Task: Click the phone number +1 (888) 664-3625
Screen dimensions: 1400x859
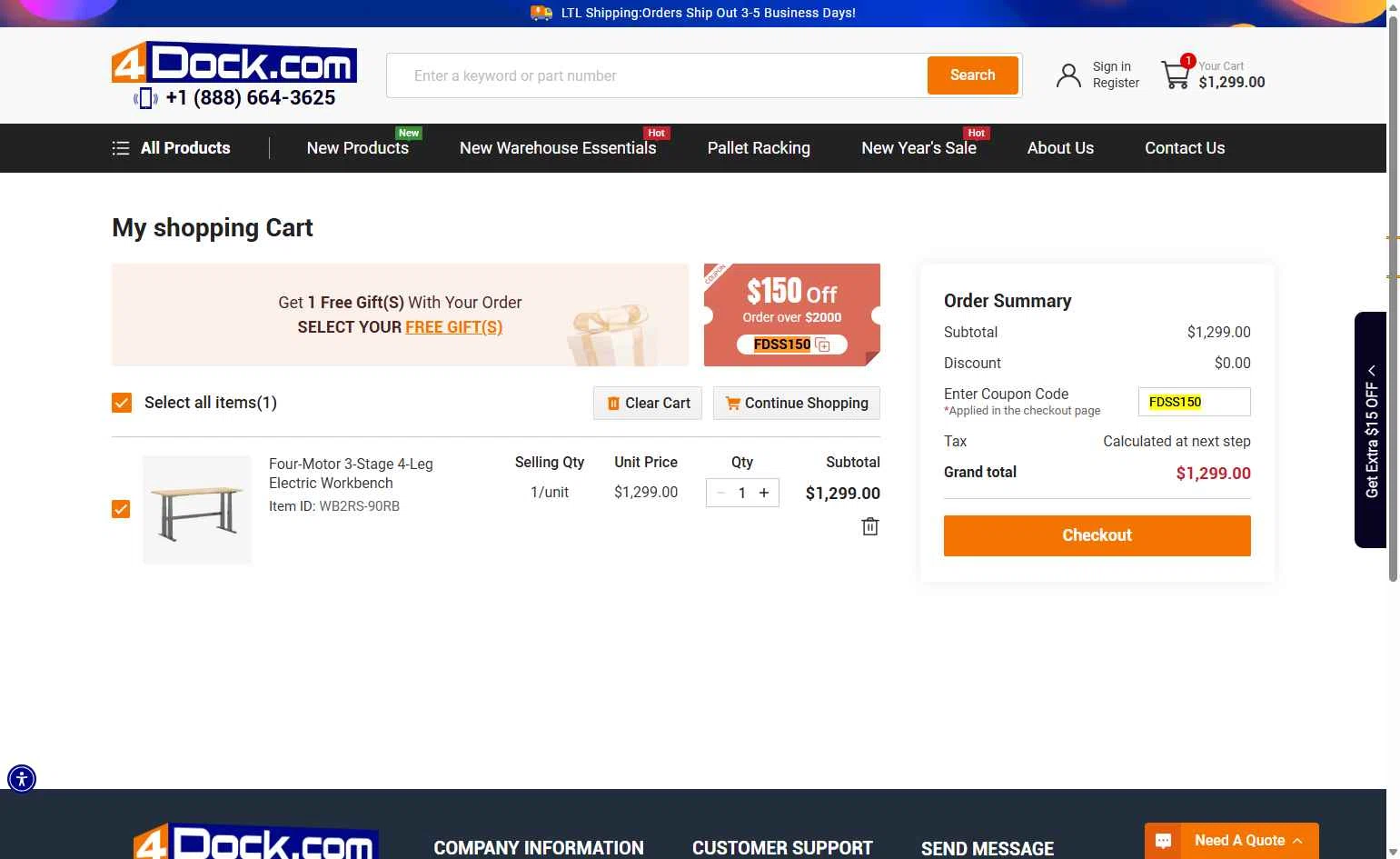Action: pos(251,98)
